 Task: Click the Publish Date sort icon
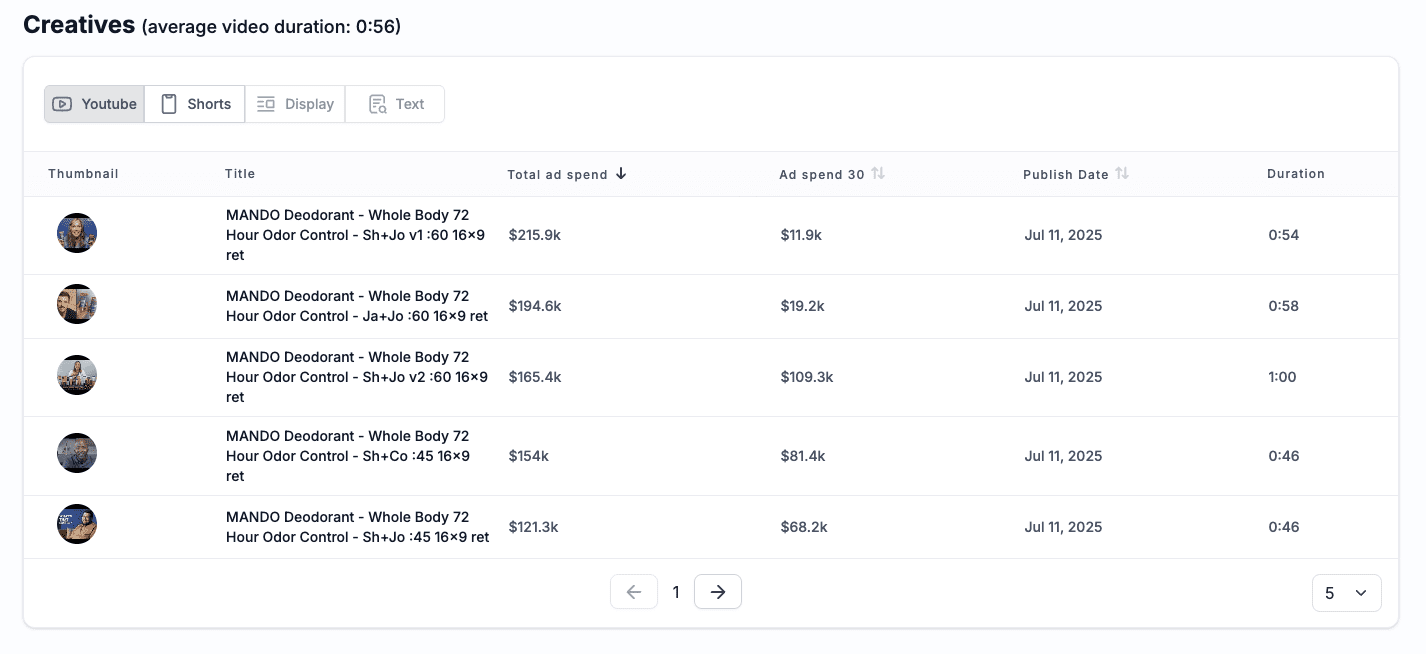[x=1122, y=174]
